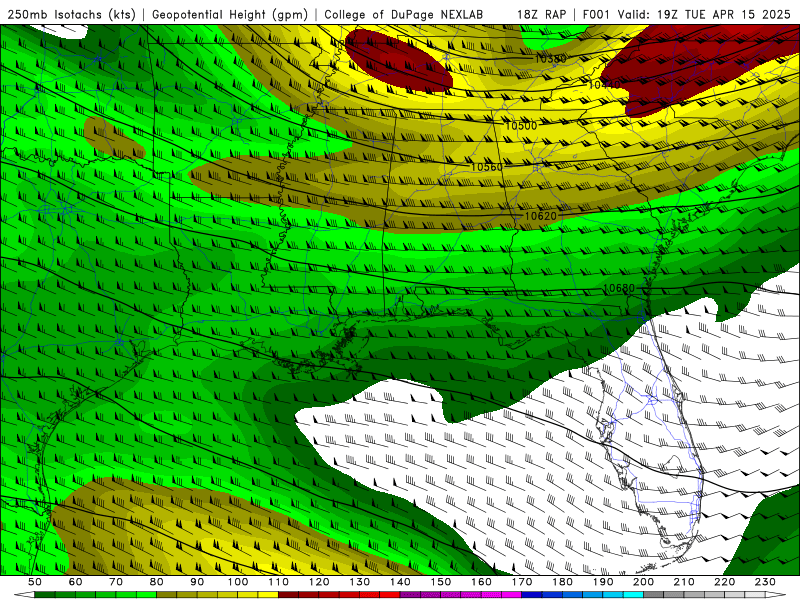Click the maroon legend swatch right of 110
The image size is (800, 600).
click(x=289, y=595)
